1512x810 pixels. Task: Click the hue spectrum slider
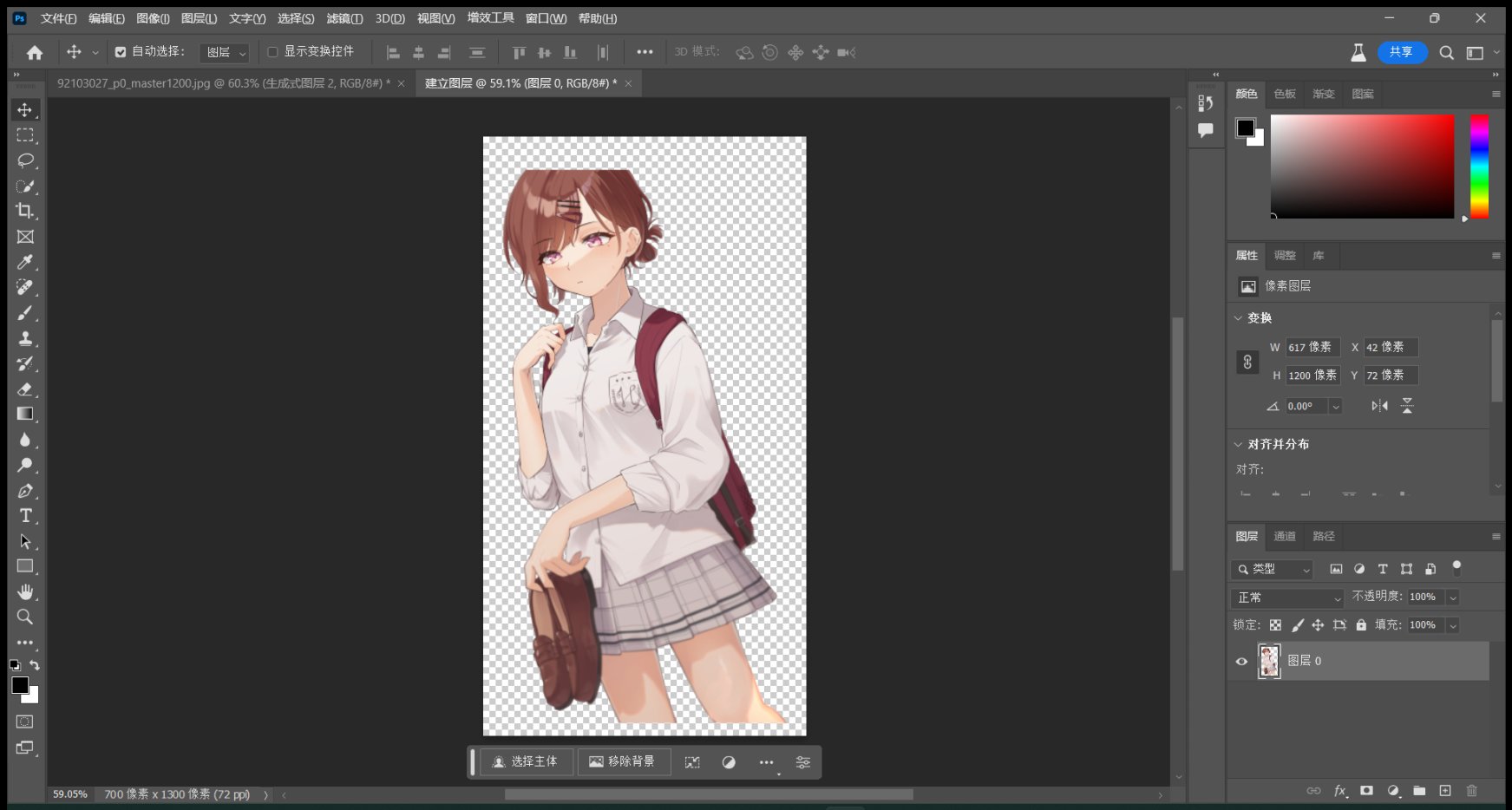[1479, 167]
